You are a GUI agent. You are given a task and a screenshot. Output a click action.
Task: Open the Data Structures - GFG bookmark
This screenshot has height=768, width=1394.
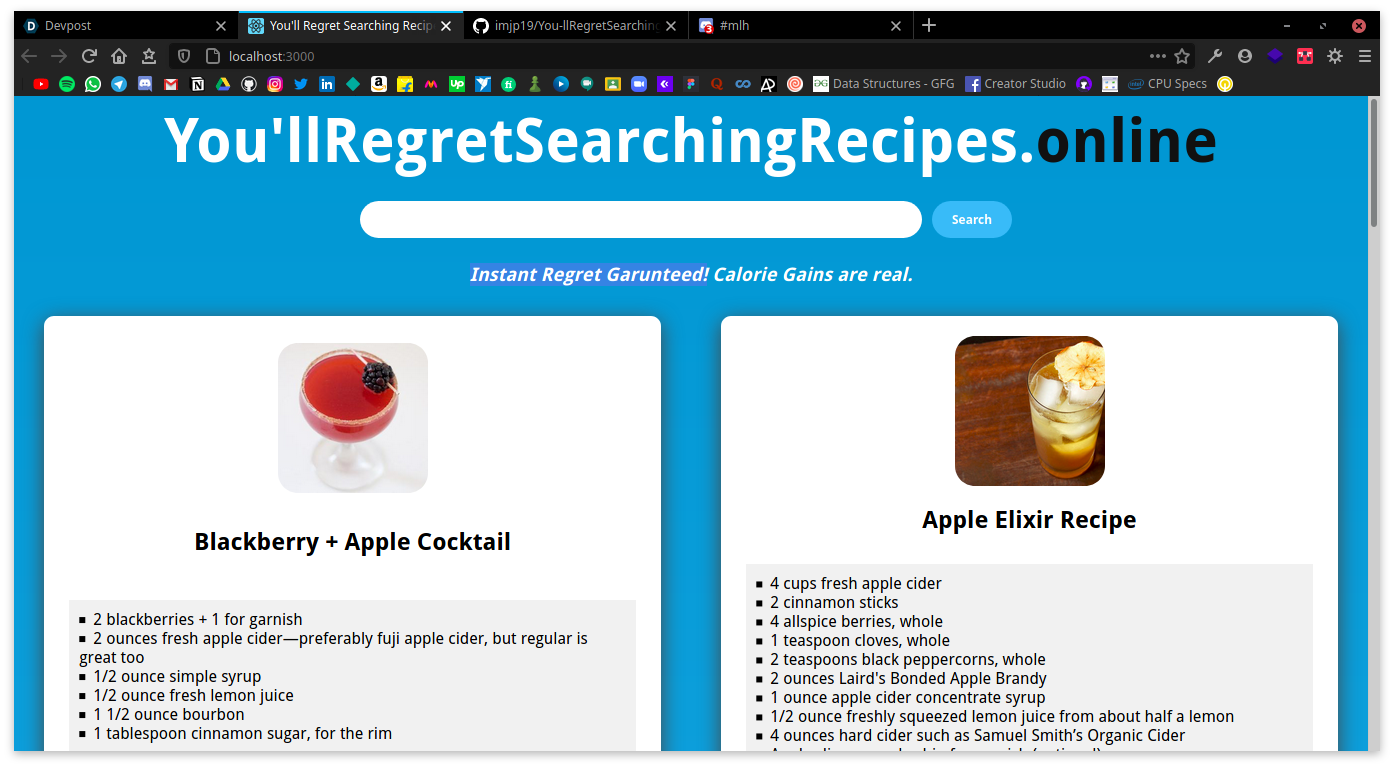click(x=884, y=84)
